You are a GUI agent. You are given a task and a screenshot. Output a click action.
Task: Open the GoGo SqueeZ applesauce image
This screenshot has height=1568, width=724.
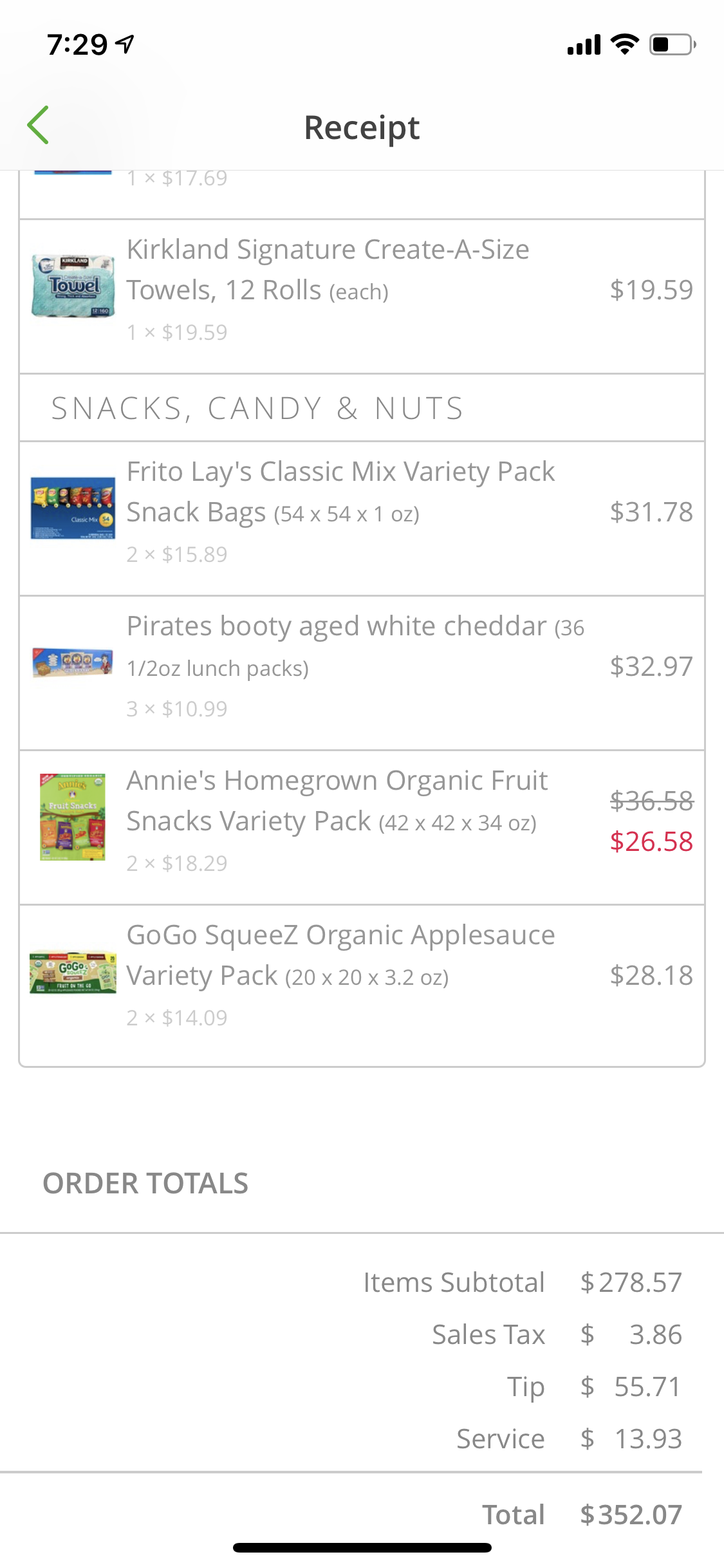click(73, 973)
